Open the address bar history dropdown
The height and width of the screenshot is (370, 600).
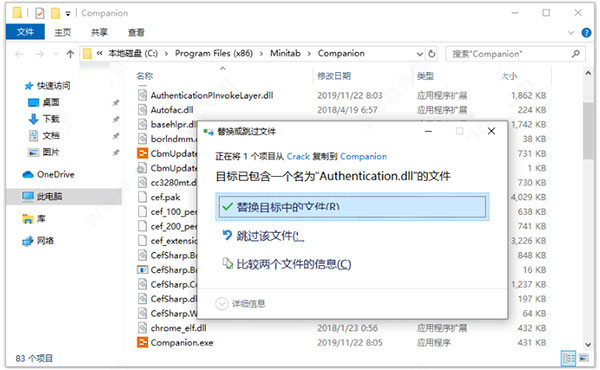click(x=420, y=54)
